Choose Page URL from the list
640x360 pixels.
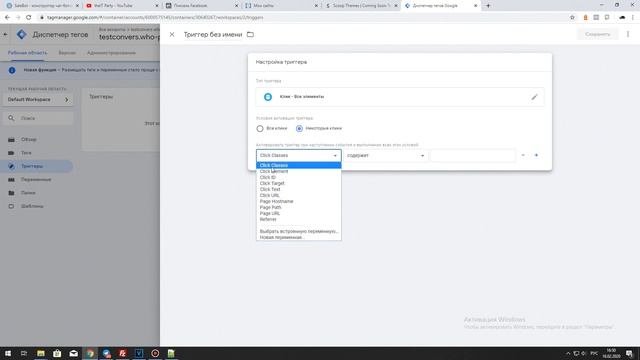pyautogui.click(x=298, y=213)
